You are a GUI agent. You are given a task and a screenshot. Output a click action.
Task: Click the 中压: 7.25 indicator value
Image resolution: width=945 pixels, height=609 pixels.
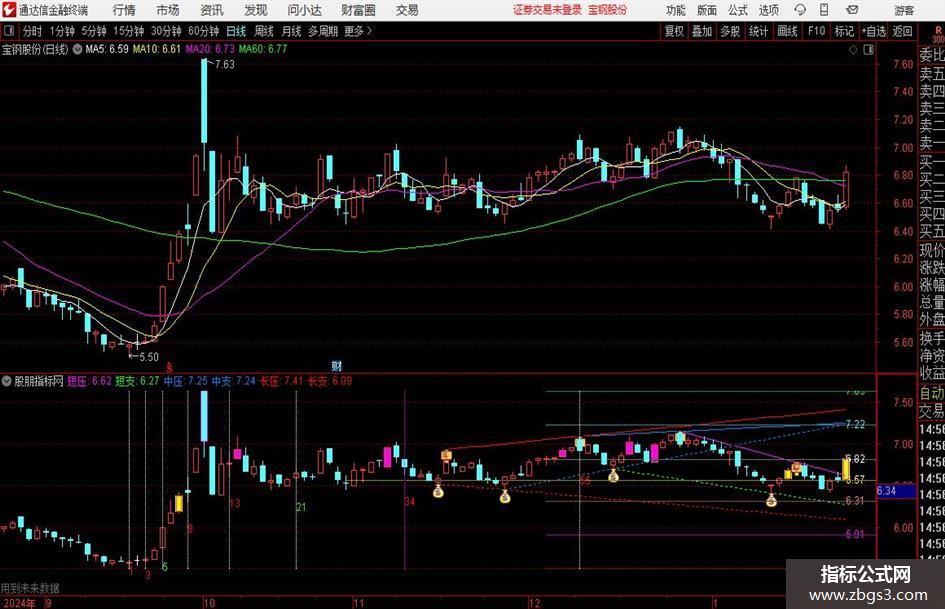click(186, 381)
